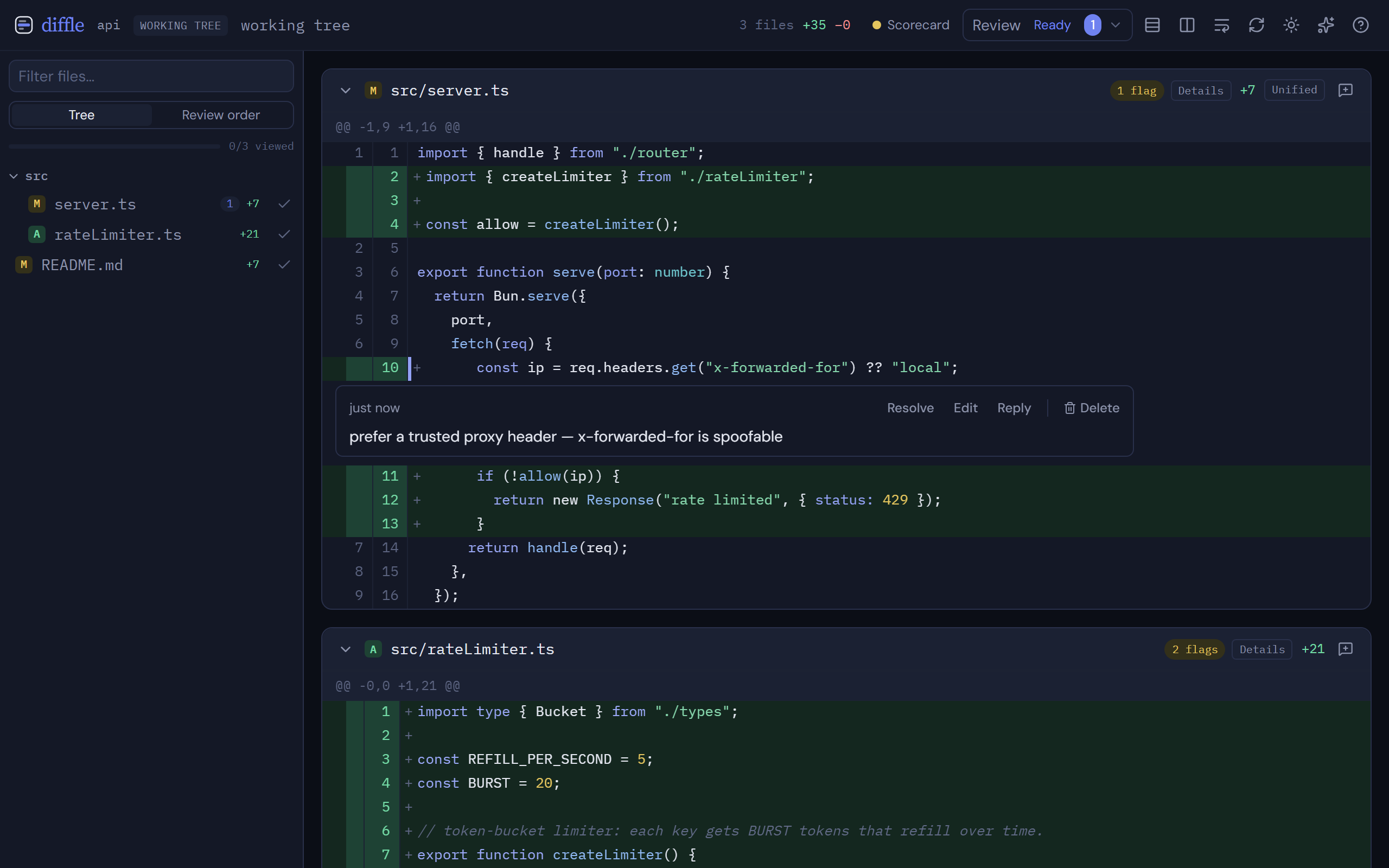1389x868 pixels.
Task: Switch to split view layout icon
Action: (x=1187, y=25)
